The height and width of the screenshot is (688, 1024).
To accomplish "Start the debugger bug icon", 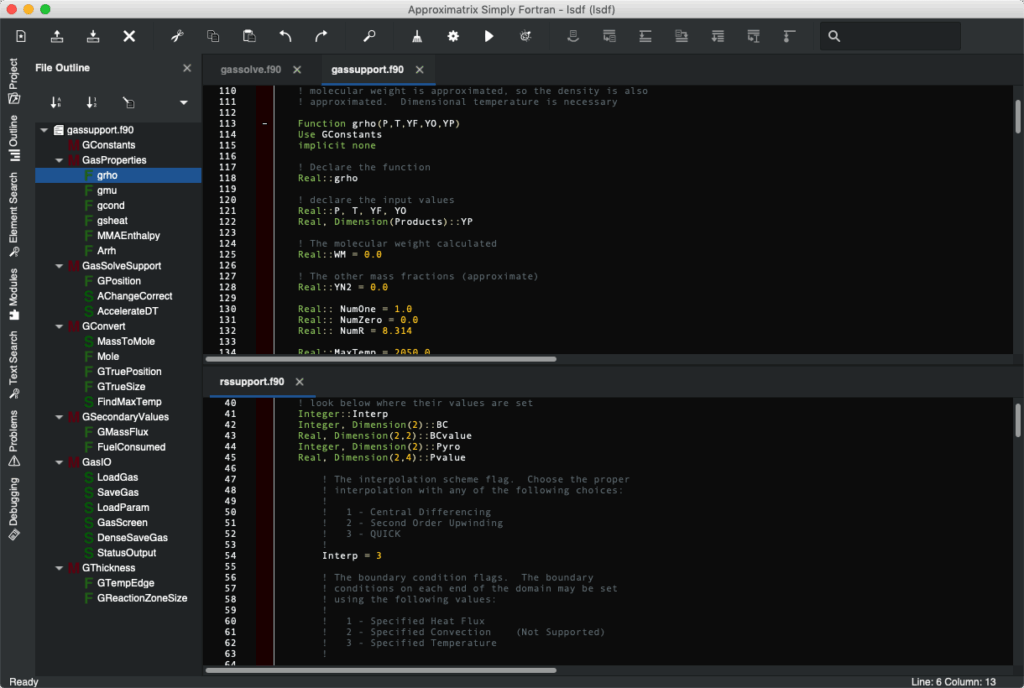I will point(525,37).
